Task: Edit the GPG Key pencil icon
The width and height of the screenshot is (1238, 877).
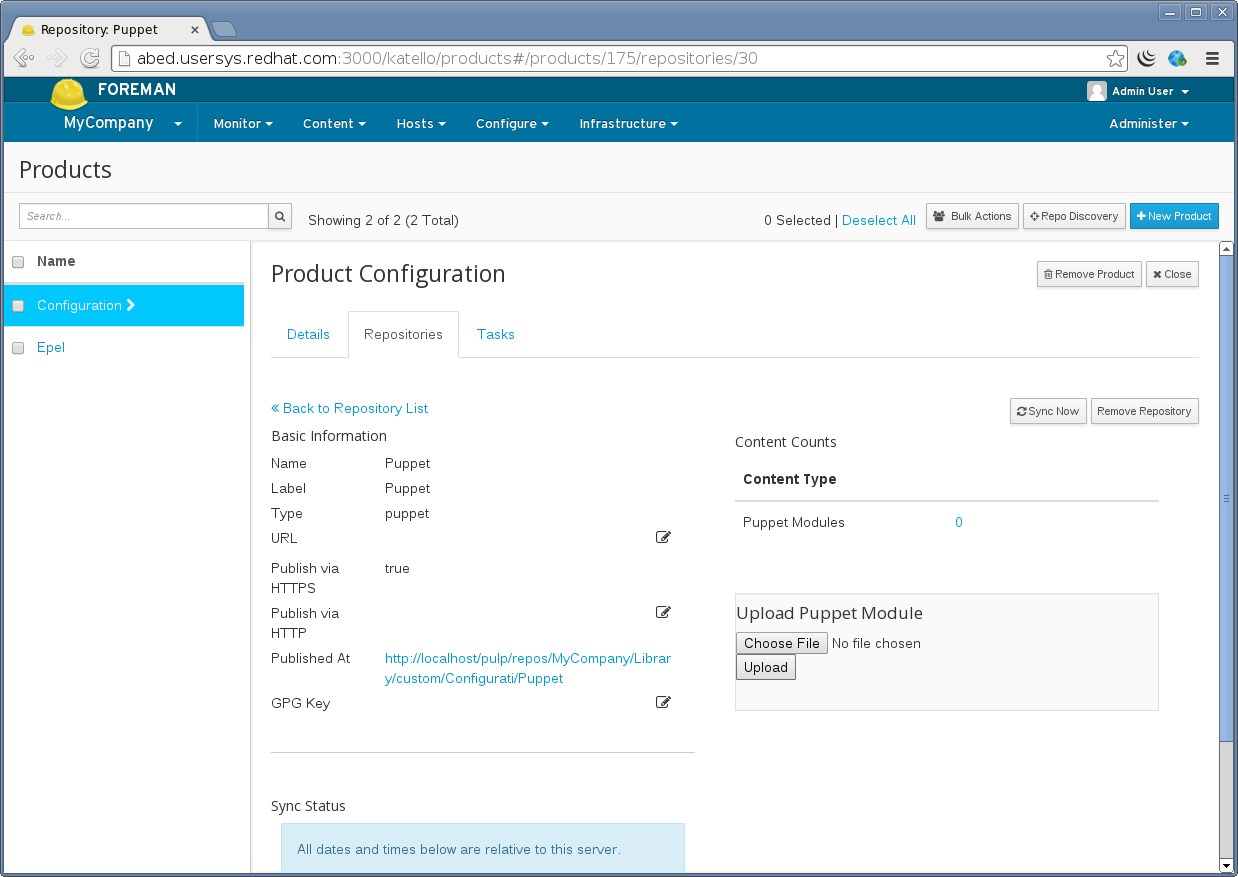Action: 663,702
